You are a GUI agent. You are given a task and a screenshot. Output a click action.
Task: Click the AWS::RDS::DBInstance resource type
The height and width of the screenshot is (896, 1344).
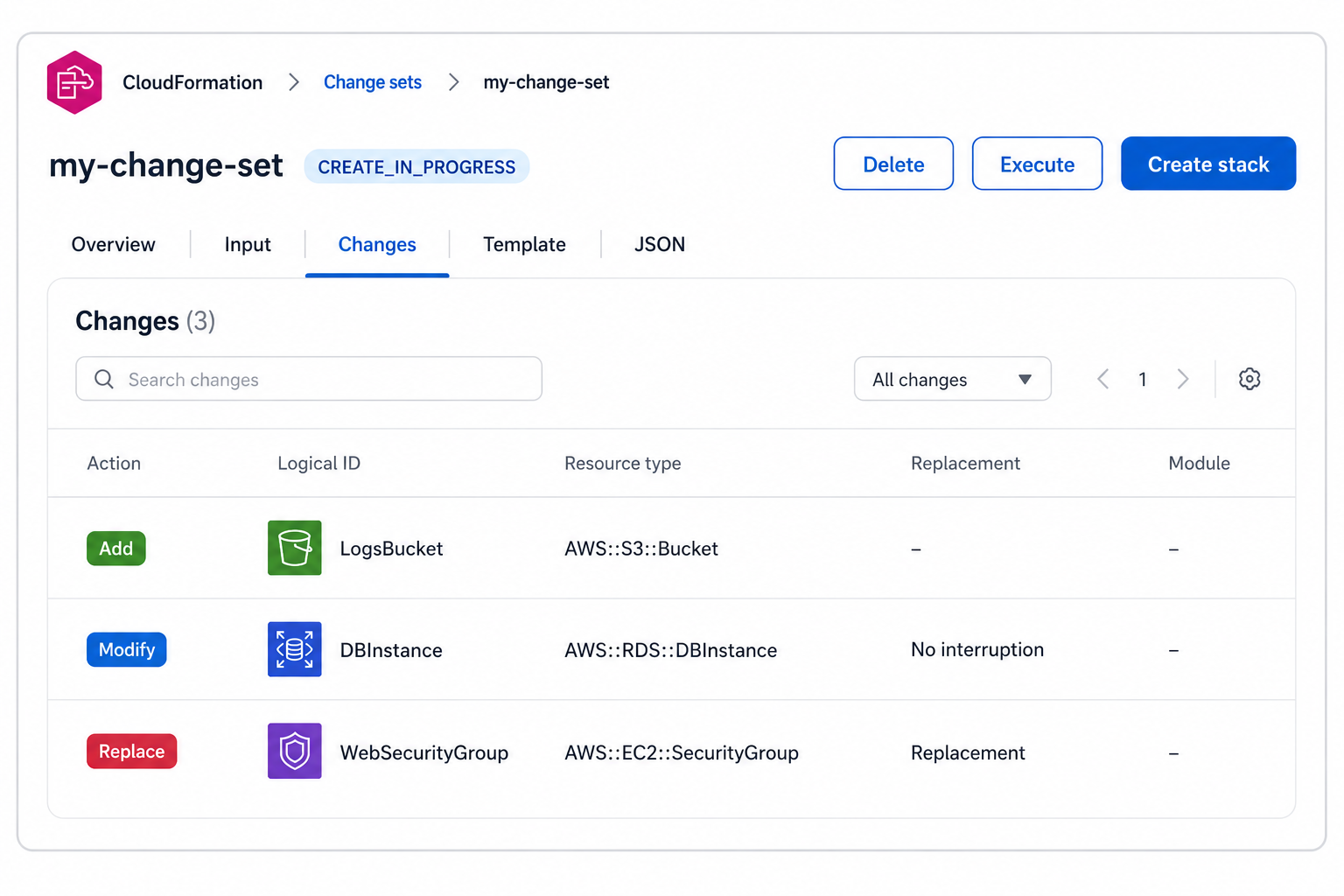point(671,650)
